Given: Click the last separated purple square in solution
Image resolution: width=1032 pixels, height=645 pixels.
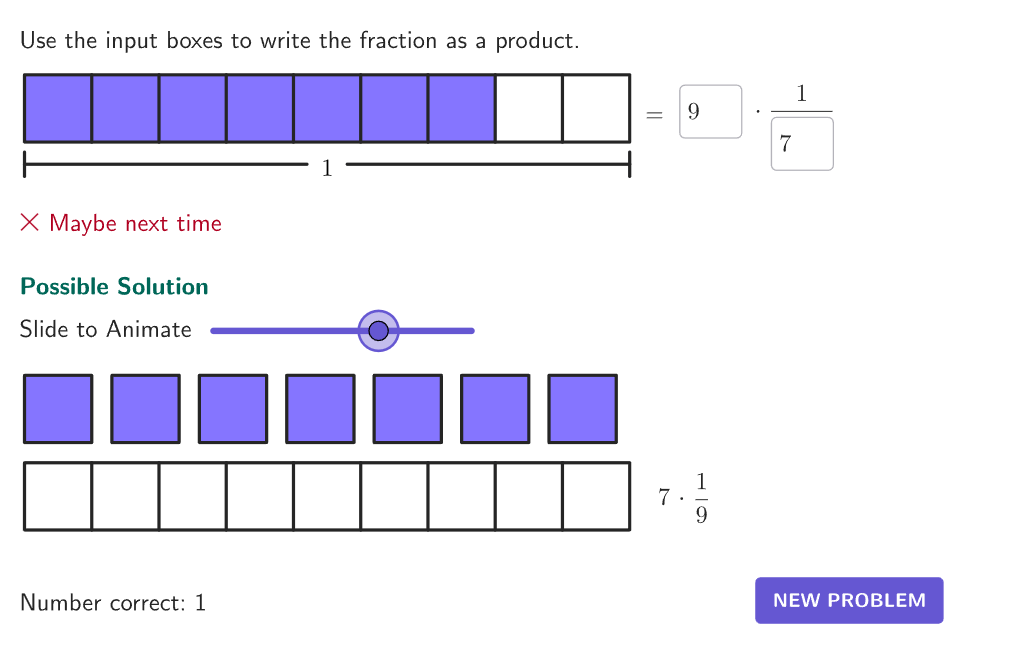Looking at the screenshot, I should [x=582, y=409].
